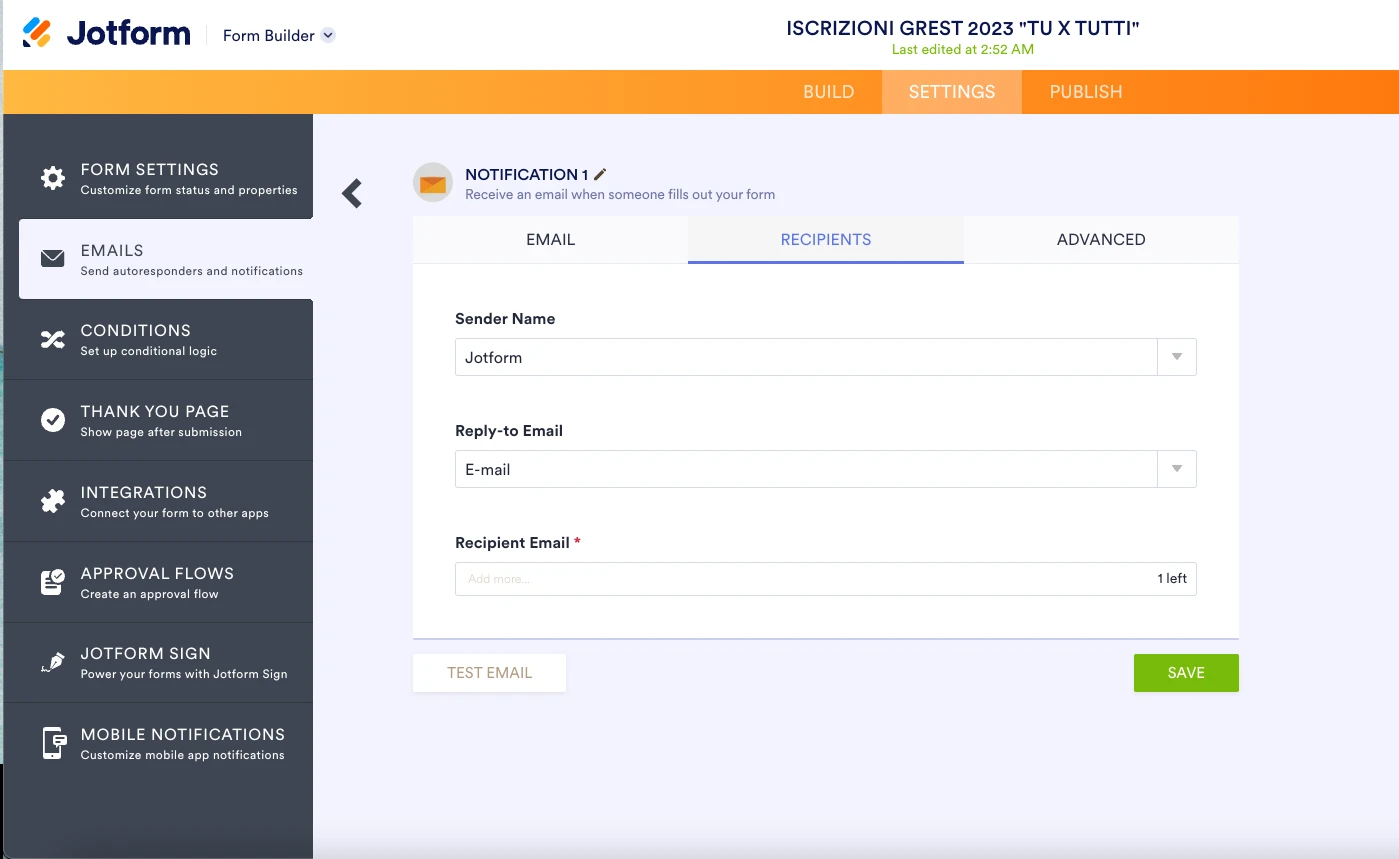Go to the Build tab
This screenshot has height=859, width=1399.
[828, 92]
